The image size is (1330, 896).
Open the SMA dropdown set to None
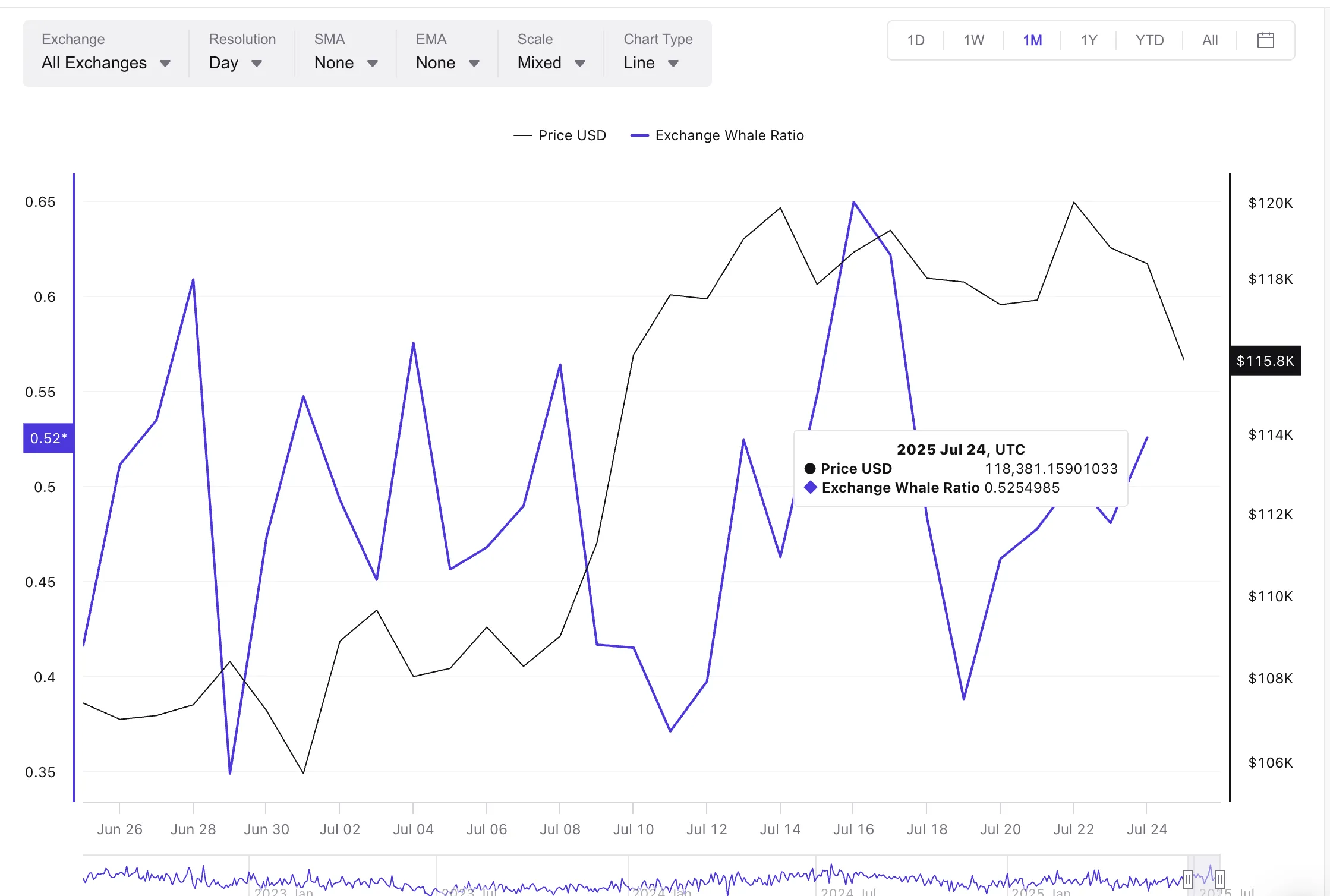(345, 62)
